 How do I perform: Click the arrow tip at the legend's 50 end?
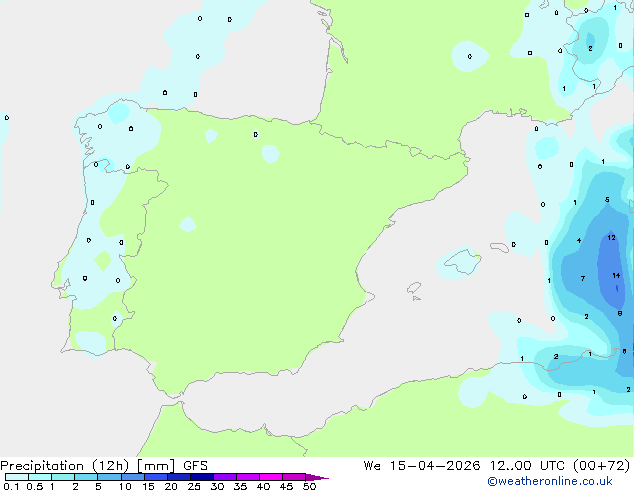pyautogui.click(x=318, y=477)
